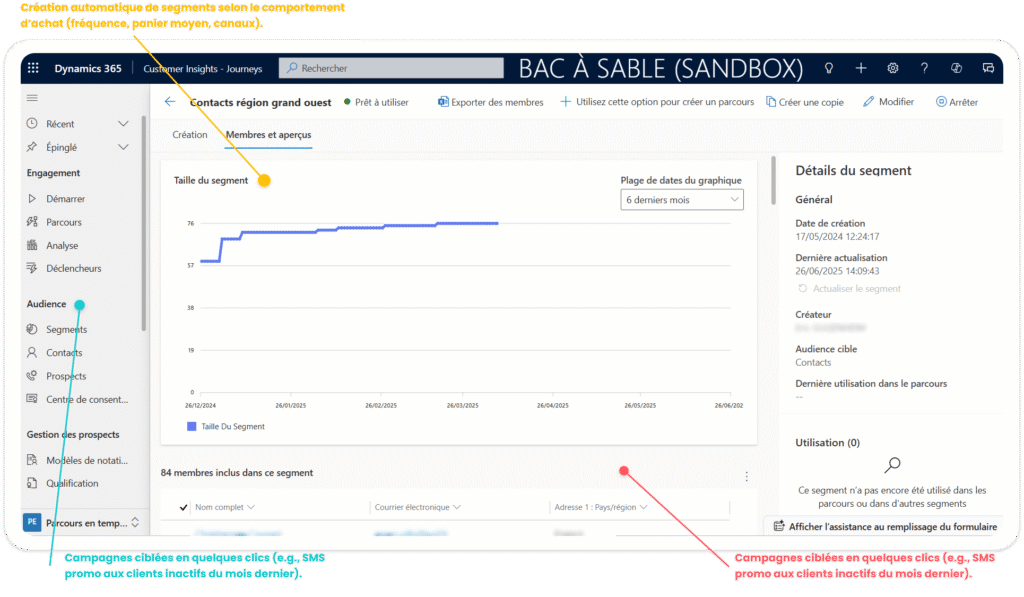
Task: Open Contacts under Audience
Action: click(x=64, y=353)
